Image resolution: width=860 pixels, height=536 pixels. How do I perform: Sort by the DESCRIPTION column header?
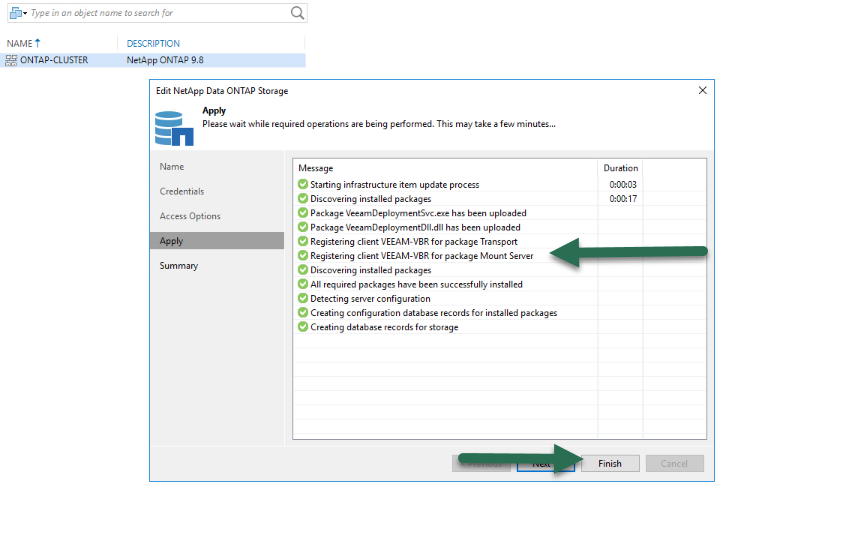[153, 43]
